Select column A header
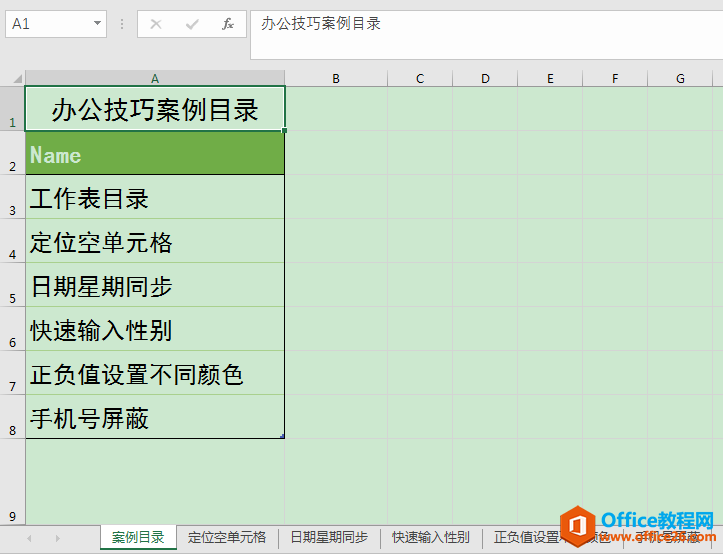Image resolution: width=723 pixels, height=554 pixels. coord(155,78)
